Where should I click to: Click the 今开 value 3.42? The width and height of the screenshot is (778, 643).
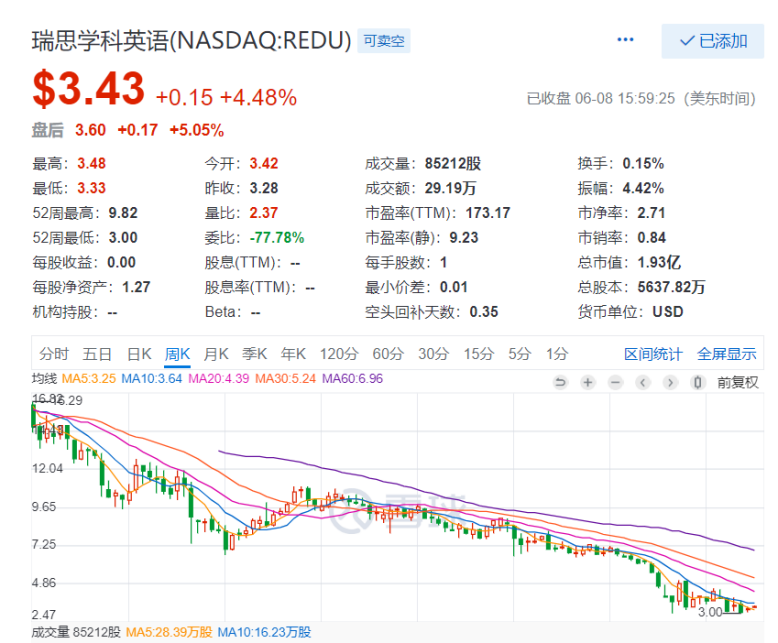click(263, 163)
